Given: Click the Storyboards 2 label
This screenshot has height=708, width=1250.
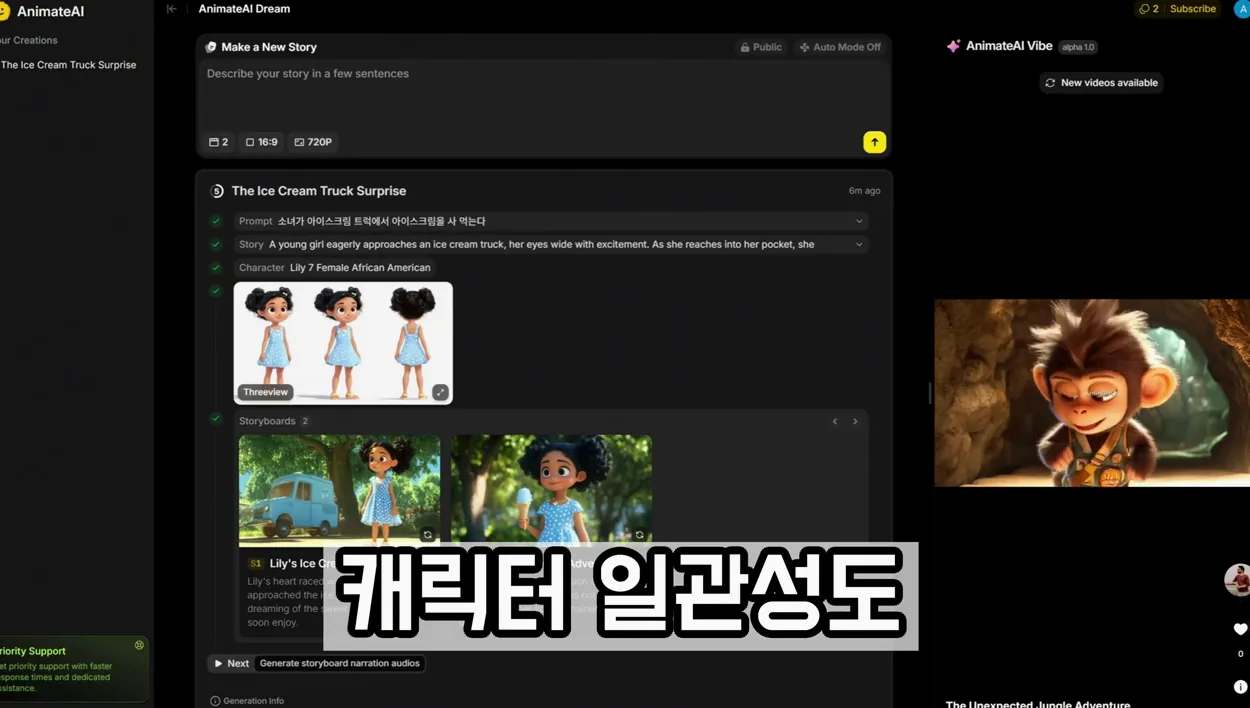Looking at the screenshot, I should pos(274,421).
